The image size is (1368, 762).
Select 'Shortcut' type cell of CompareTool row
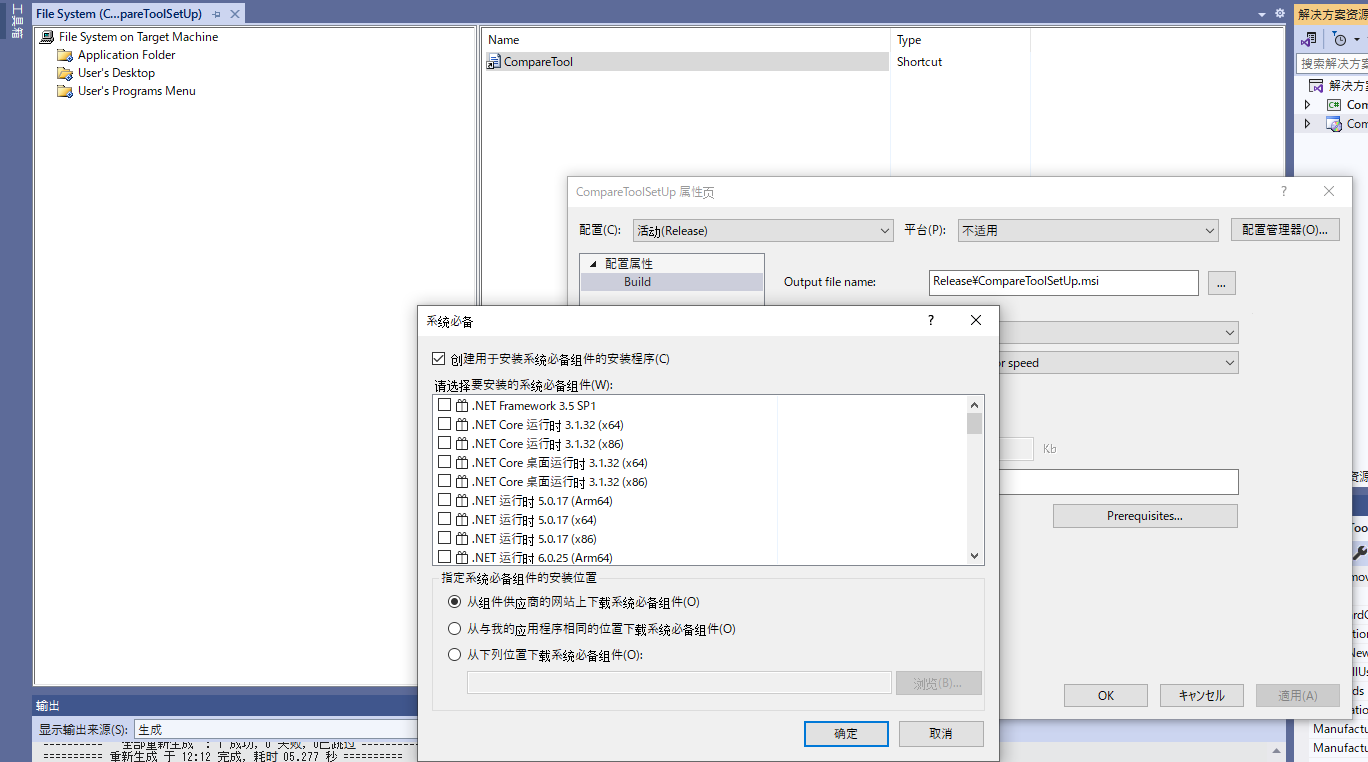[919, 62]
